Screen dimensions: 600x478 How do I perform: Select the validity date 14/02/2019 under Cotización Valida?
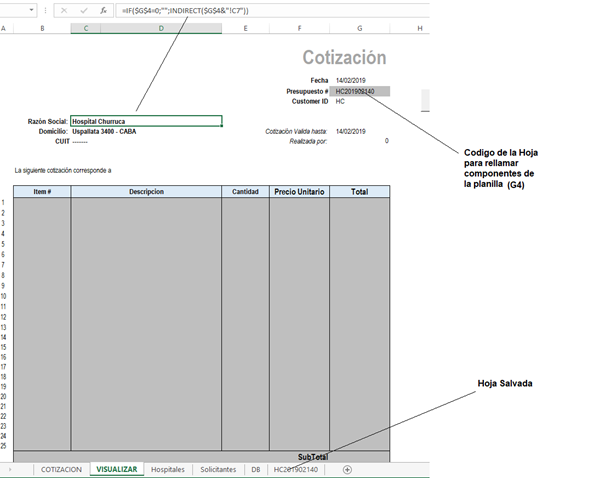click(351, 131)
